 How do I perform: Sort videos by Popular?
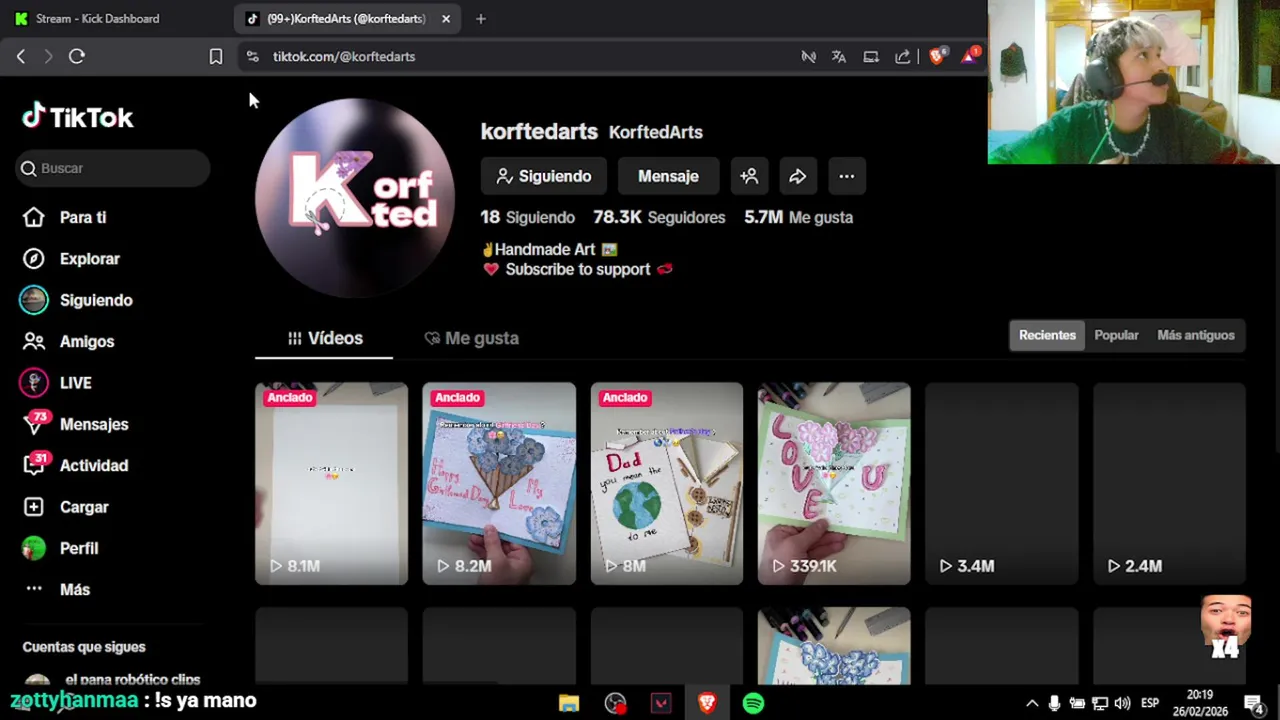[1116, 335]
